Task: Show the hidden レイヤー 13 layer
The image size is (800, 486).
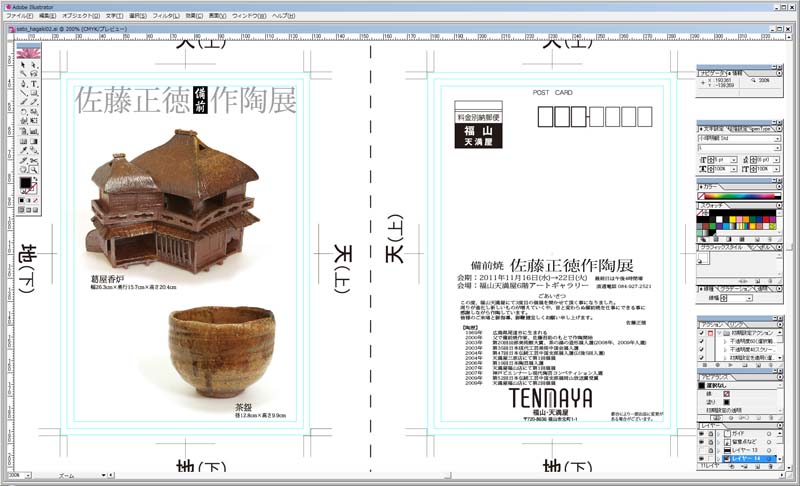Action: [x=702, y=450]
